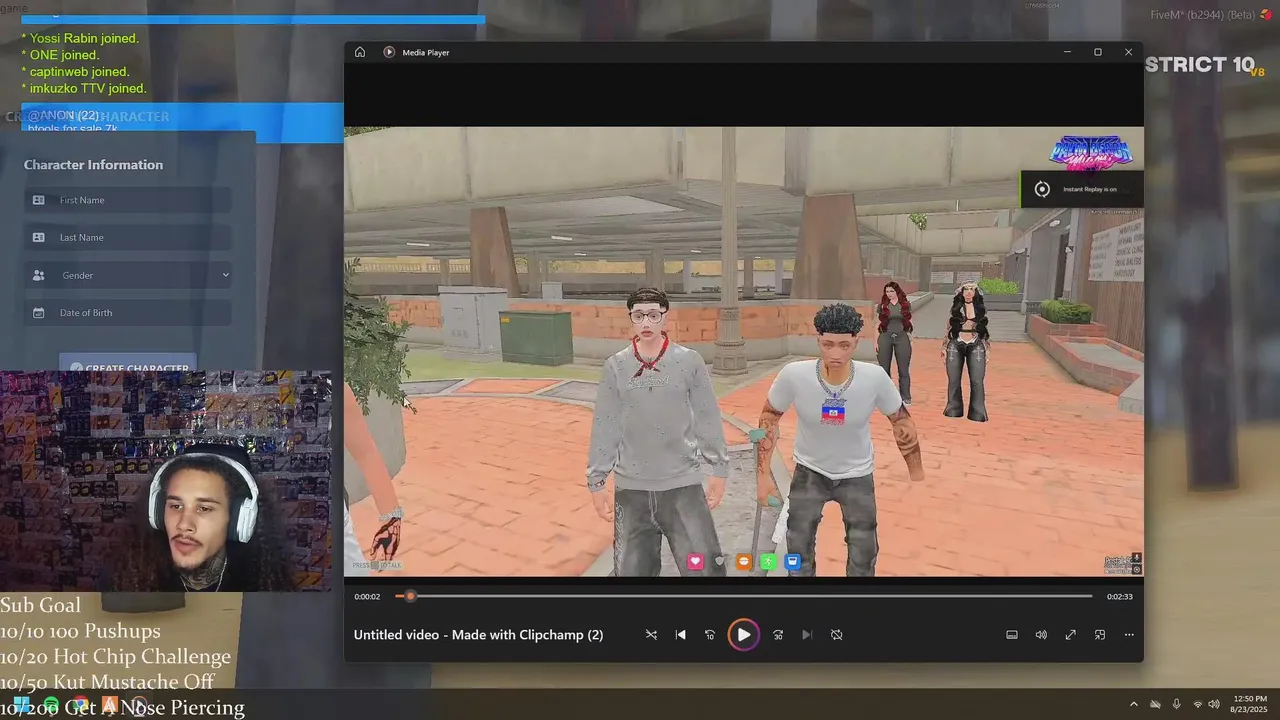Click chat line 'imkuzko TTV joined.'
Screen dimensions: 1280x720
pyautogui.click(x=84, y=88)
